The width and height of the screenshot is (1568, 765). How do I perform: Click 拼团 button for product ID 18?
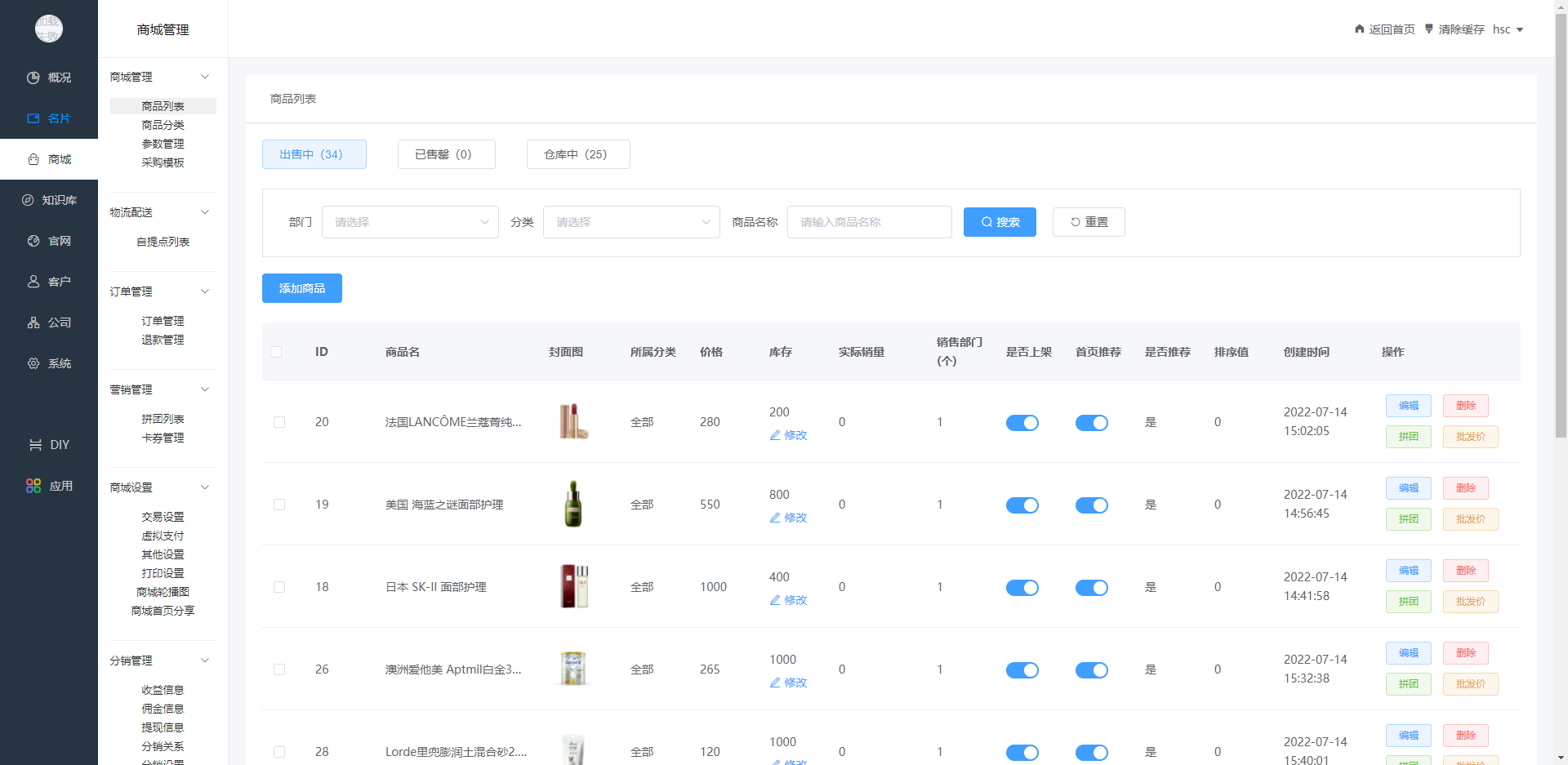click(1409, 602)
